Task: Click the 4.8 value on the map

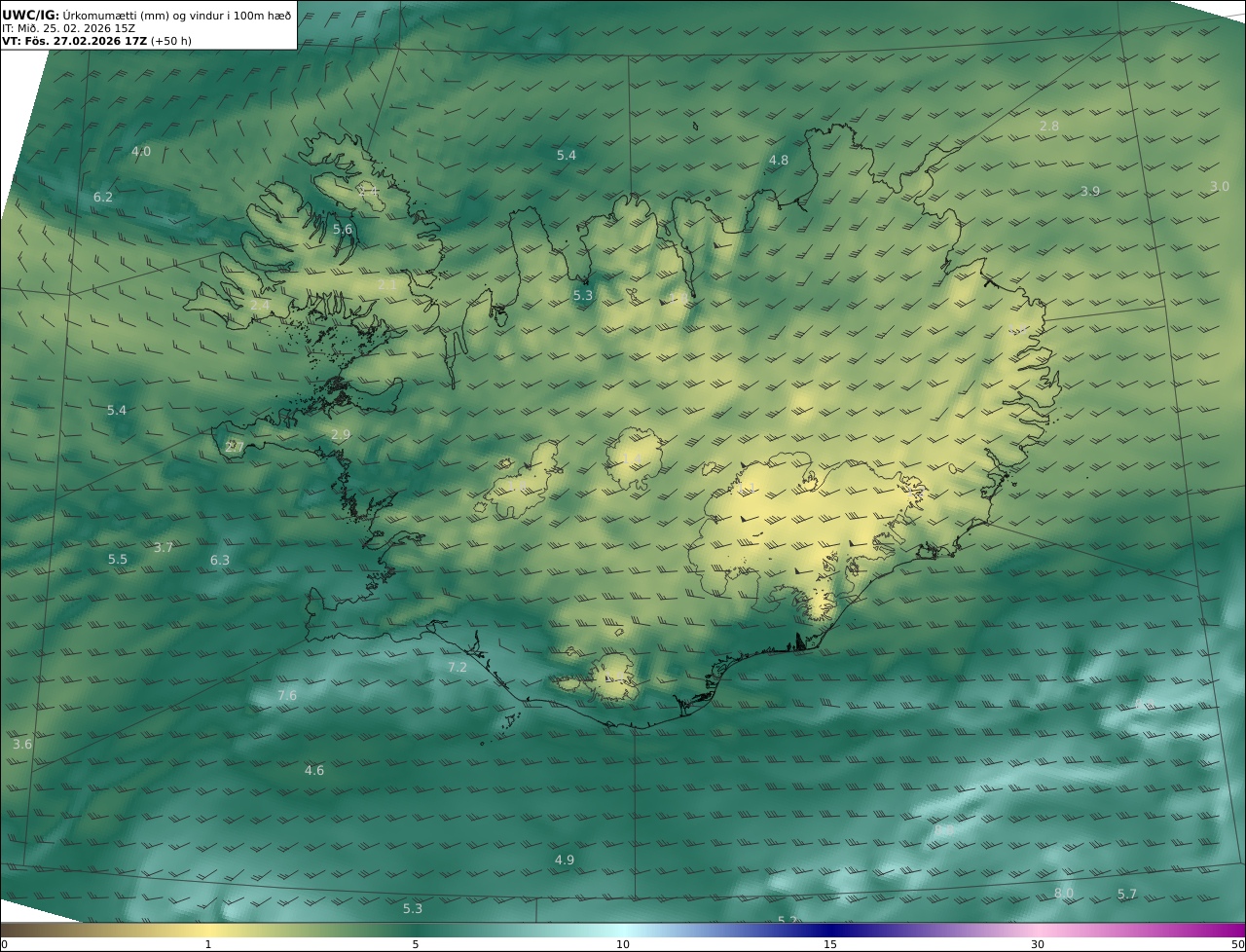Action: pyautogui.click(x=779, y=161)
